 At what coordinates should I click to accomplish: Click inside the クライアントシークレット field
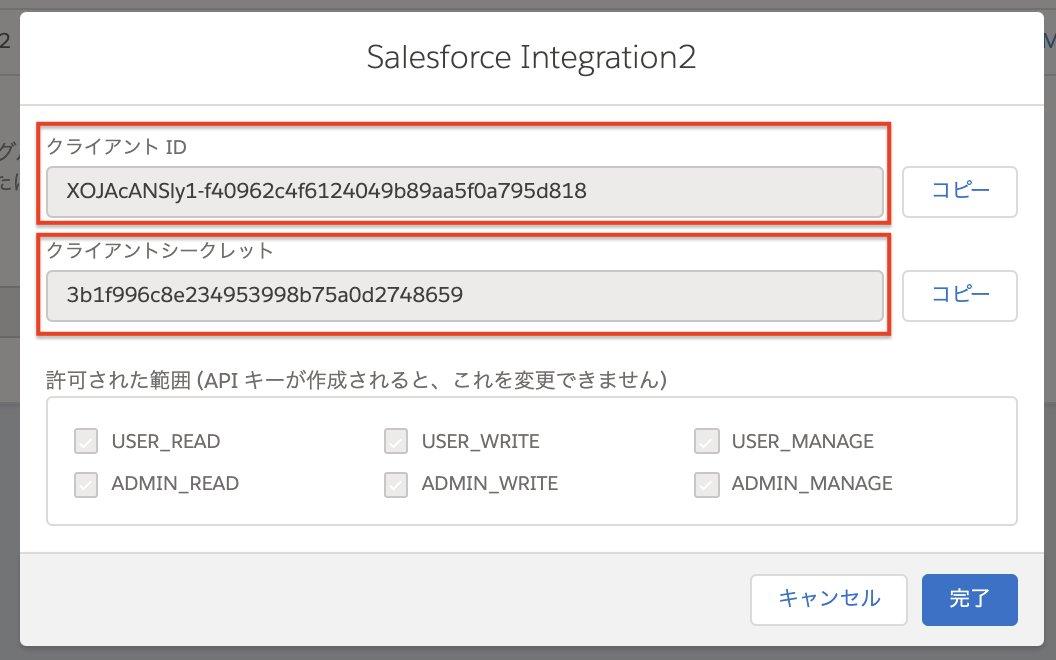click(x=465, y=295)
